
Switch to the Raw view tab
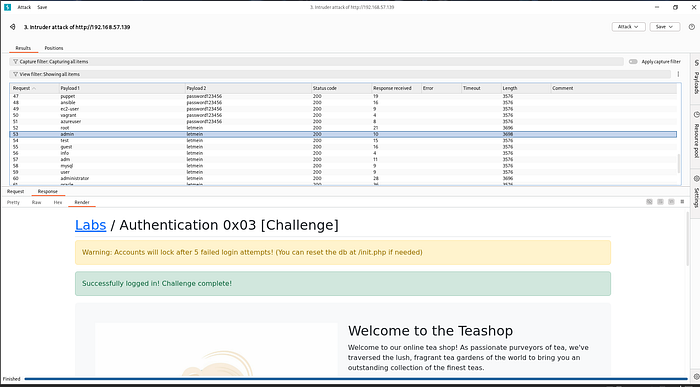click(x=36, y=202)
